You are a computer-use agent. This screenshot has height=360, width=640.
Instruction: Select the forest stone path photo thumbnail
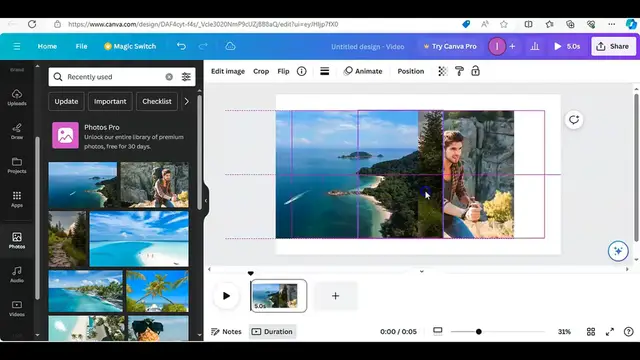[67, 239]
